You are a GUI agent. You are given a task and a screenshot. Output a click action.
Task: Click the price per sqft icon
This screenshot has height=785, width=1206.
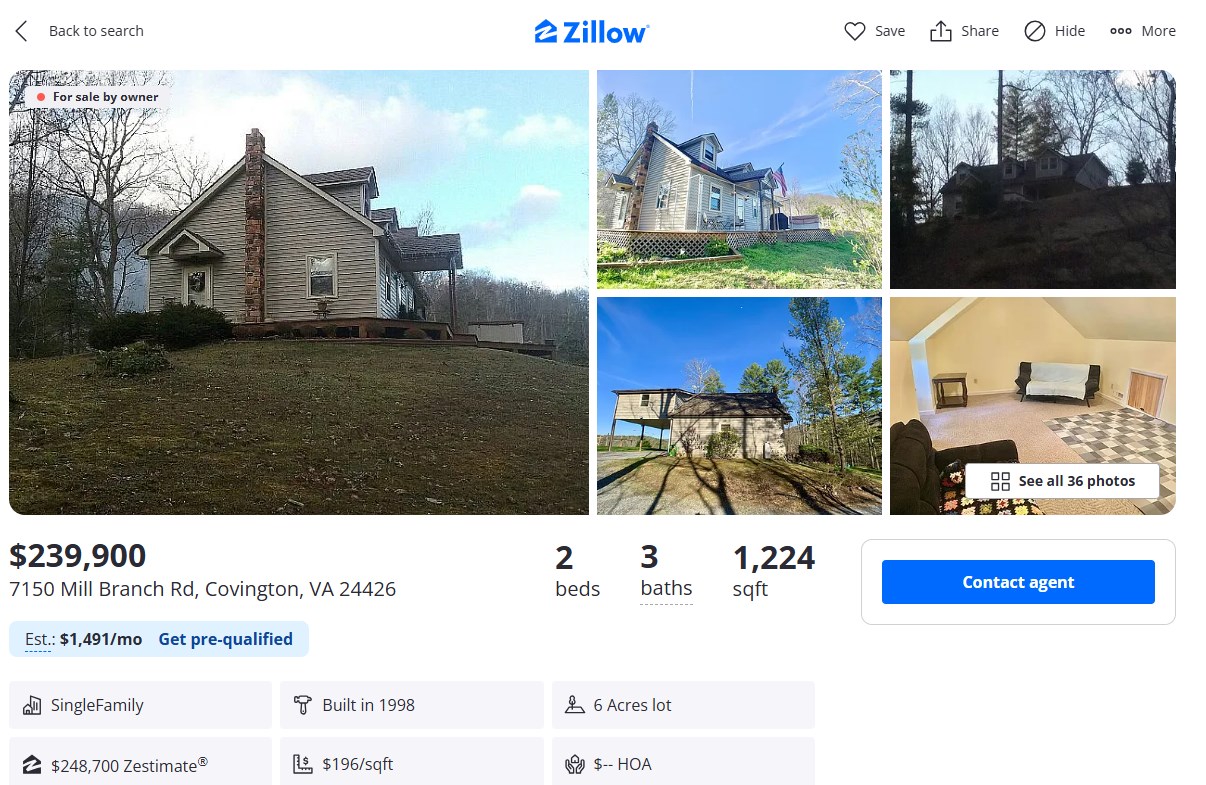tap(303, 765)
